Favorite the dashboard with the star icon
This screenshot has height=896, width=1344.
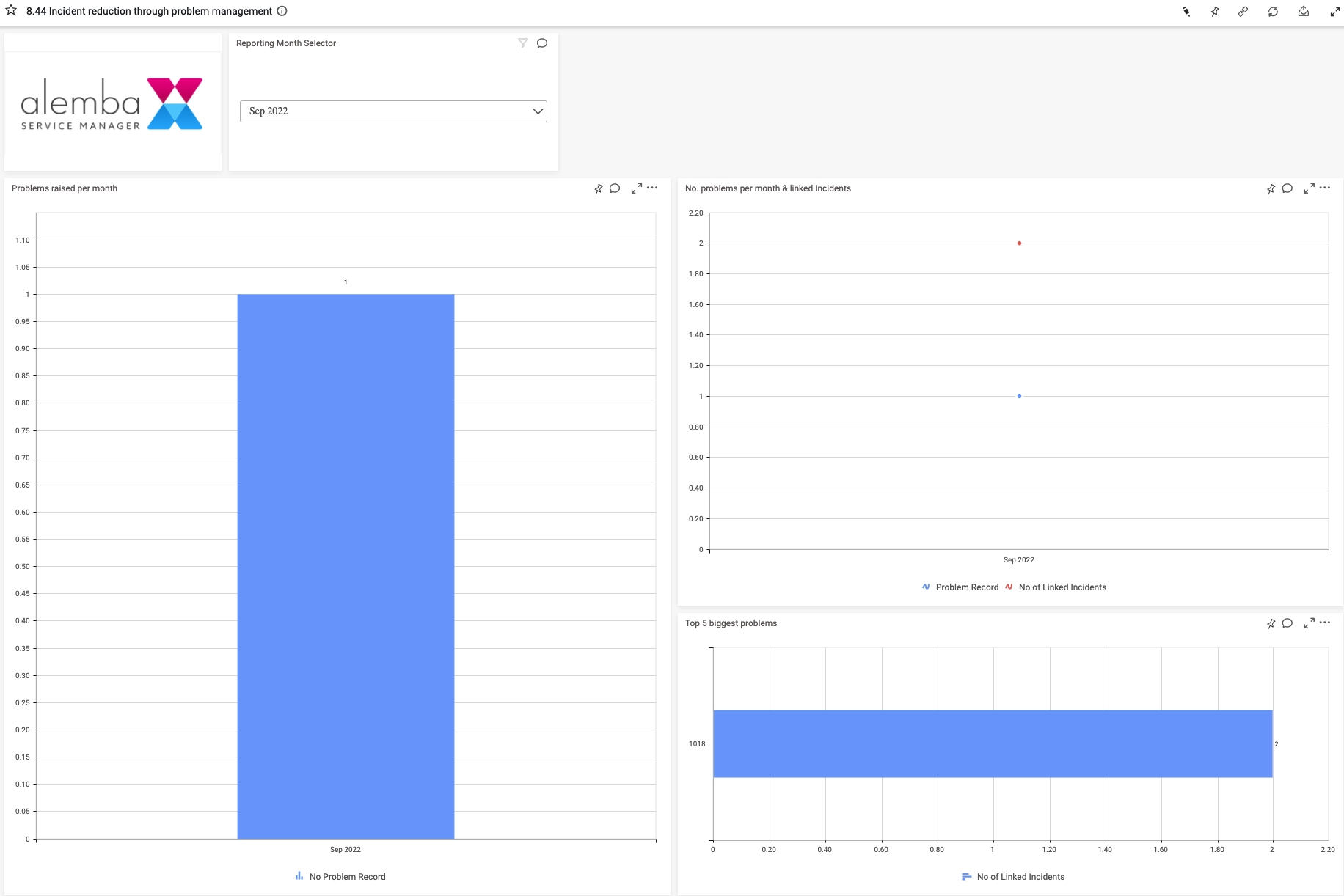(11, 10)
